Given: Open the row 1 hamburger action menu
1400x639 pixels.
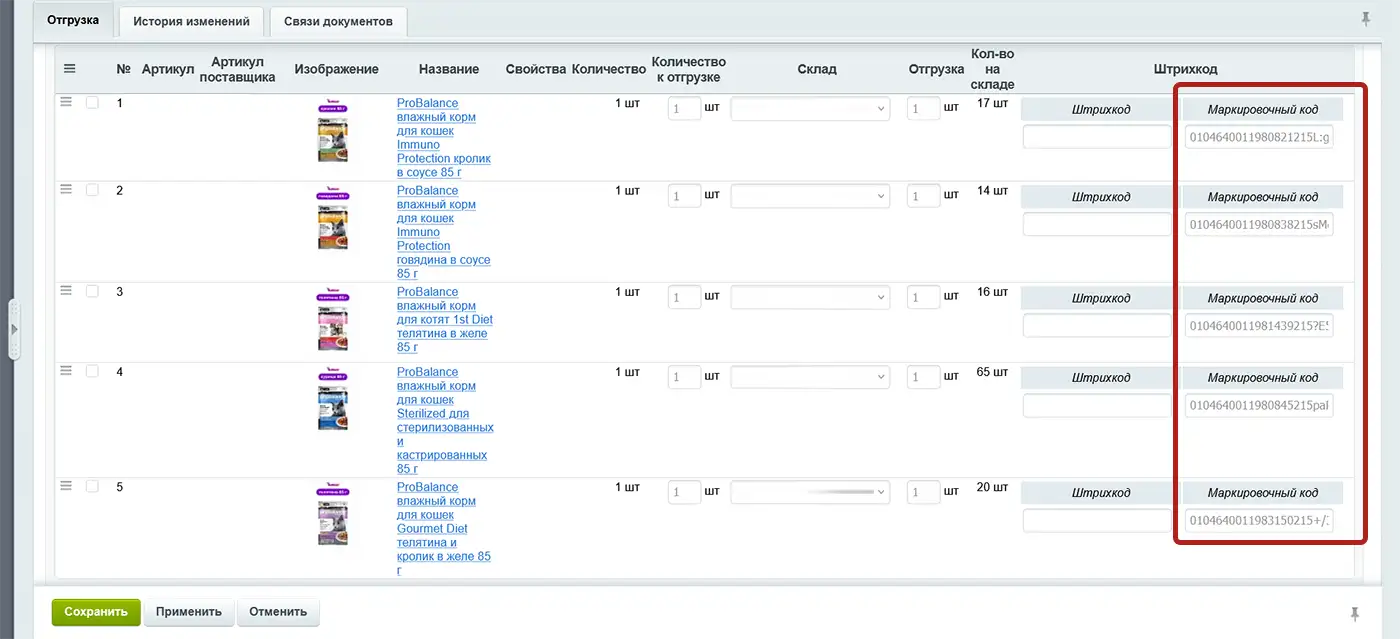Looking at the screenshot, I should (66, 102).
